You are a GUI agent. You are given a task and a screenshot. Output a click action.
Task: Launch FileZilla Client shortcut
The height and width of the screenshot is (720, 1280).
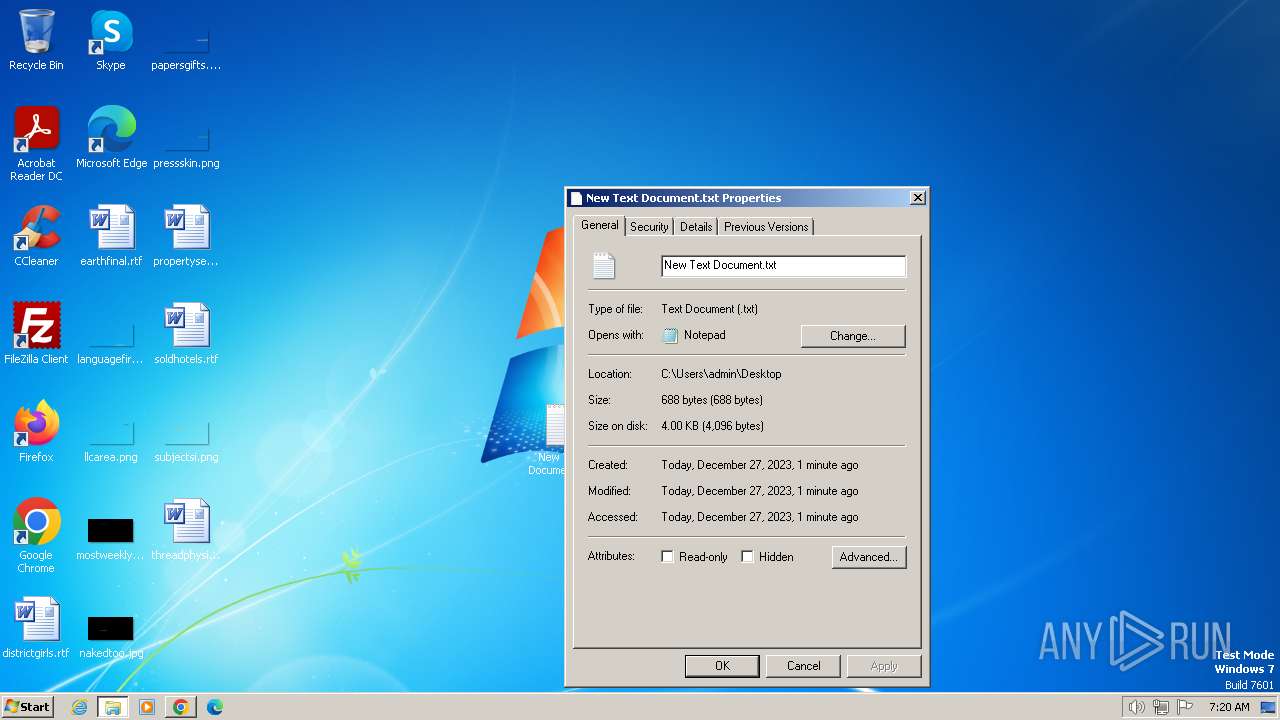(36, 334)
